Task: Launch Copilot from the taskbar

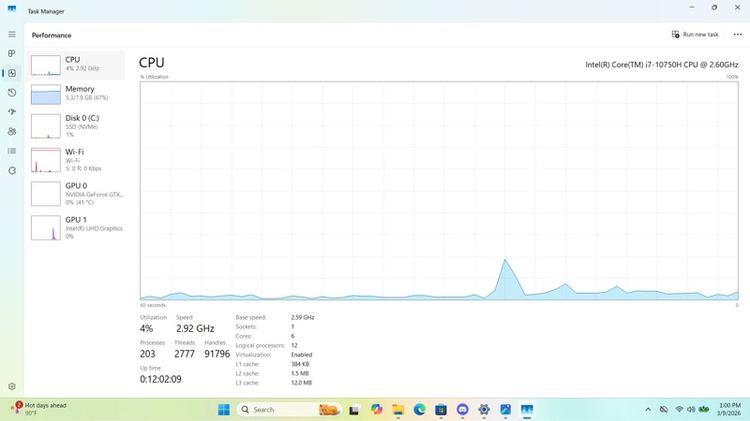Action: 376,410
